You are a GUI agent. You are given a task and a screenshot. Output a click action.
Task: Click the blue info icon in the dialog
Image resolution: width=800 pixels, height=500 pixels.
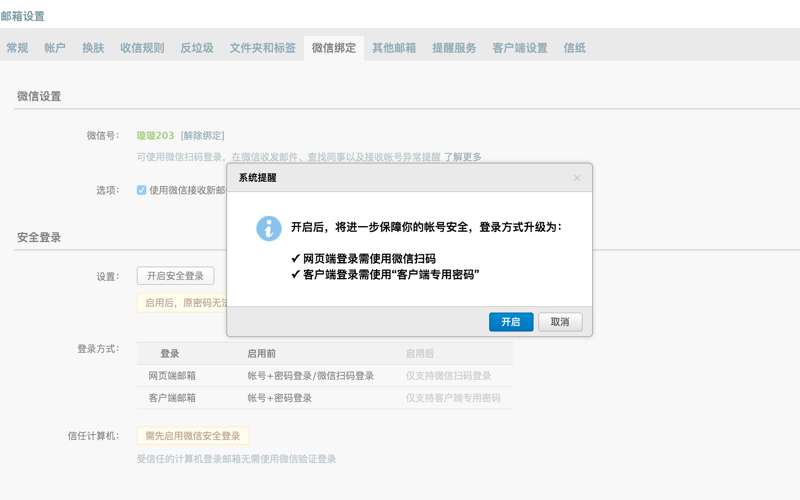tap(268, 228)
